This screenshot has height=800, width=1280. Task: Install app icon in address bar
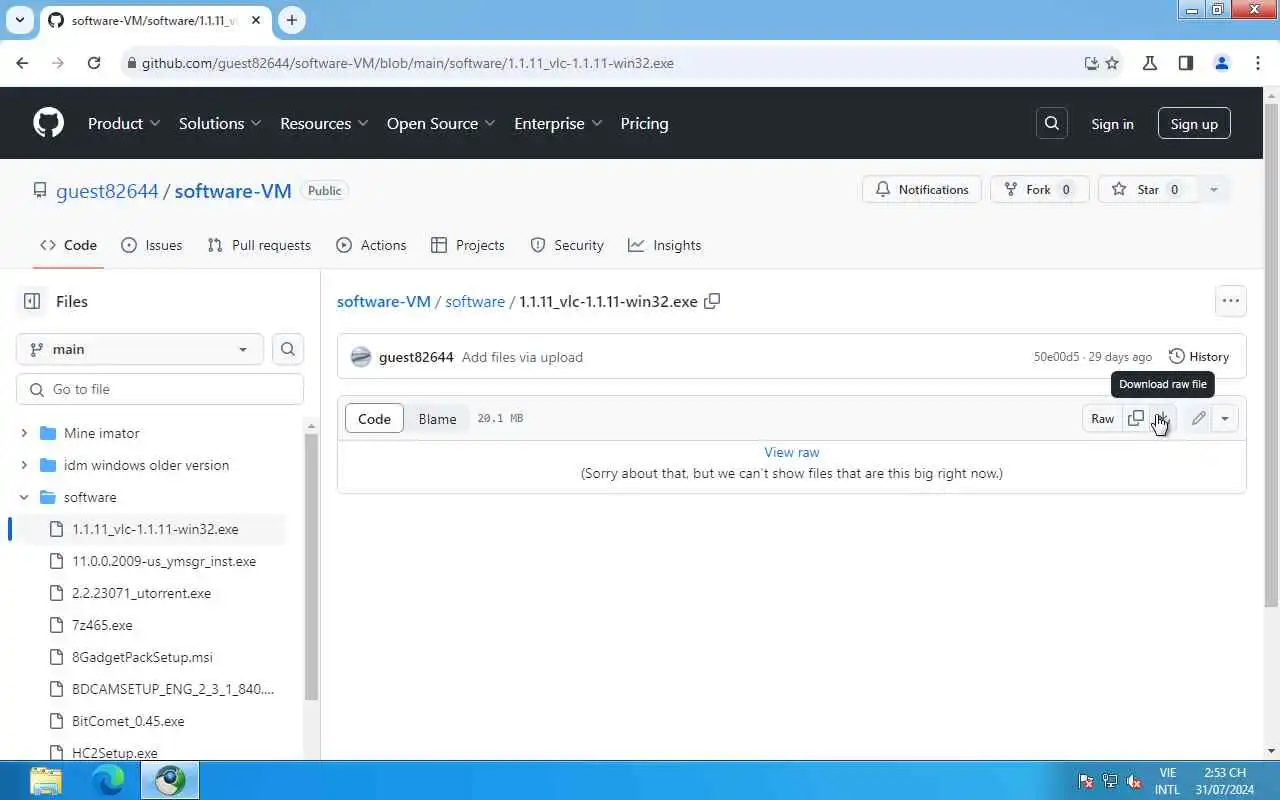1091,63
